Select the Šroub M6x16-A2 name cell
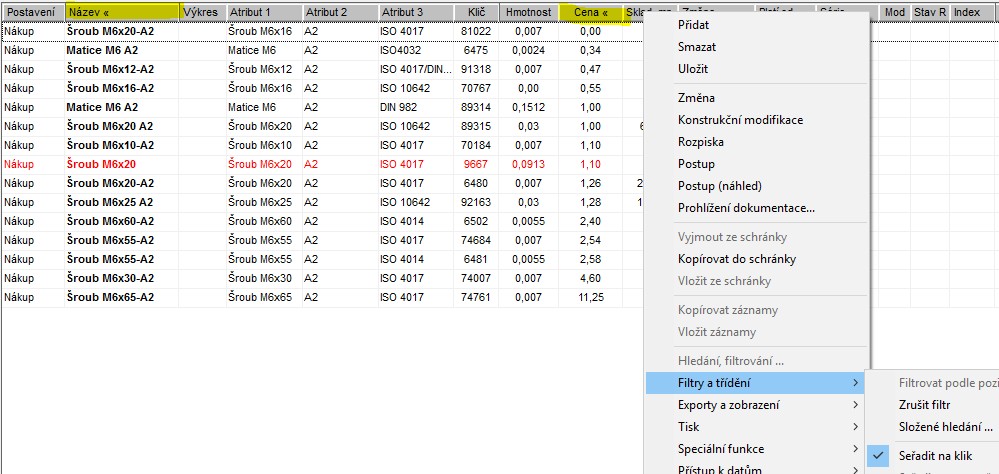The height and width of the screenshot is (474, 999). point(122,88)
